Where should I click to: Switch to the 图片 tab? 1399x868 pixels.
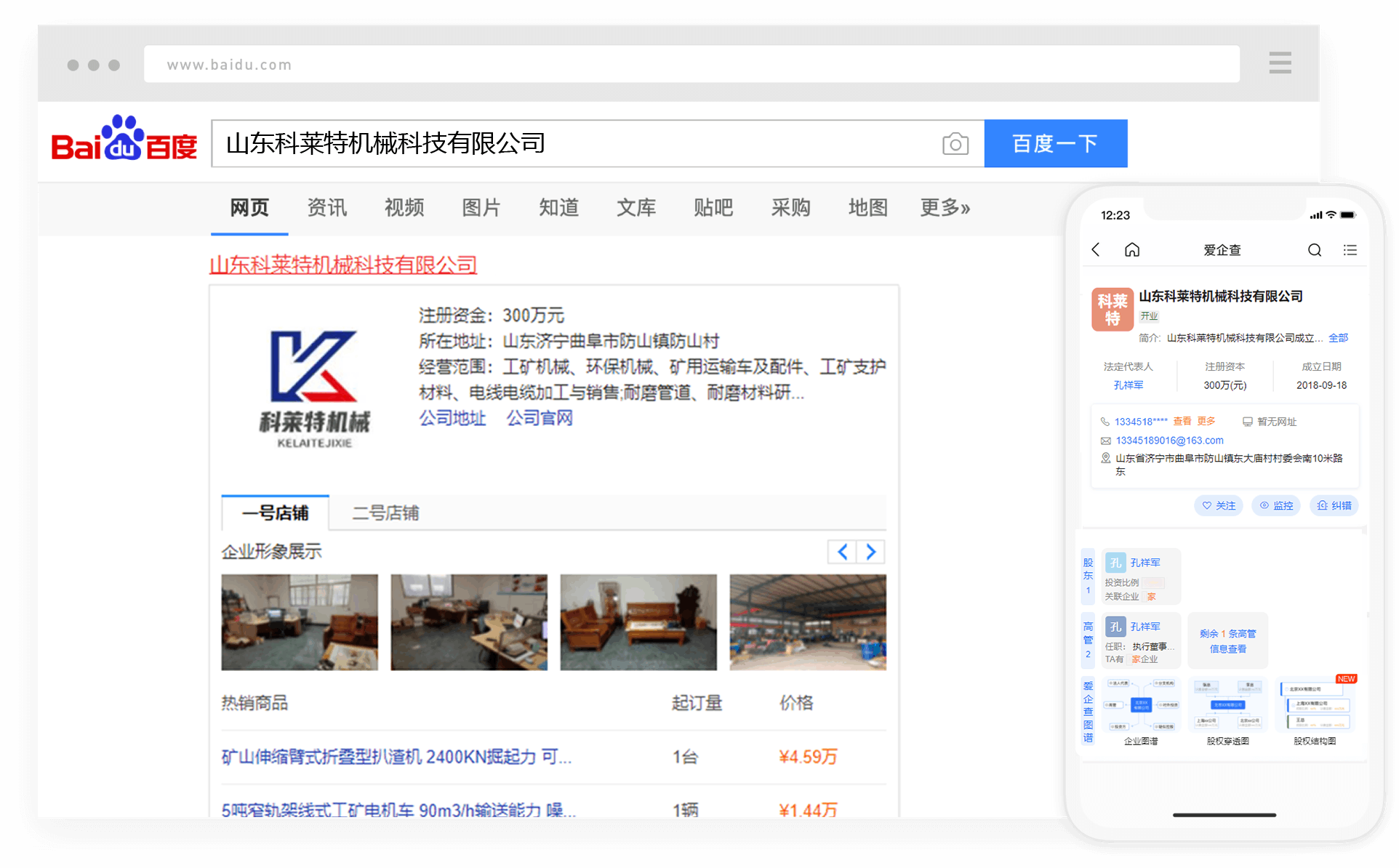(x=481, y=208)
